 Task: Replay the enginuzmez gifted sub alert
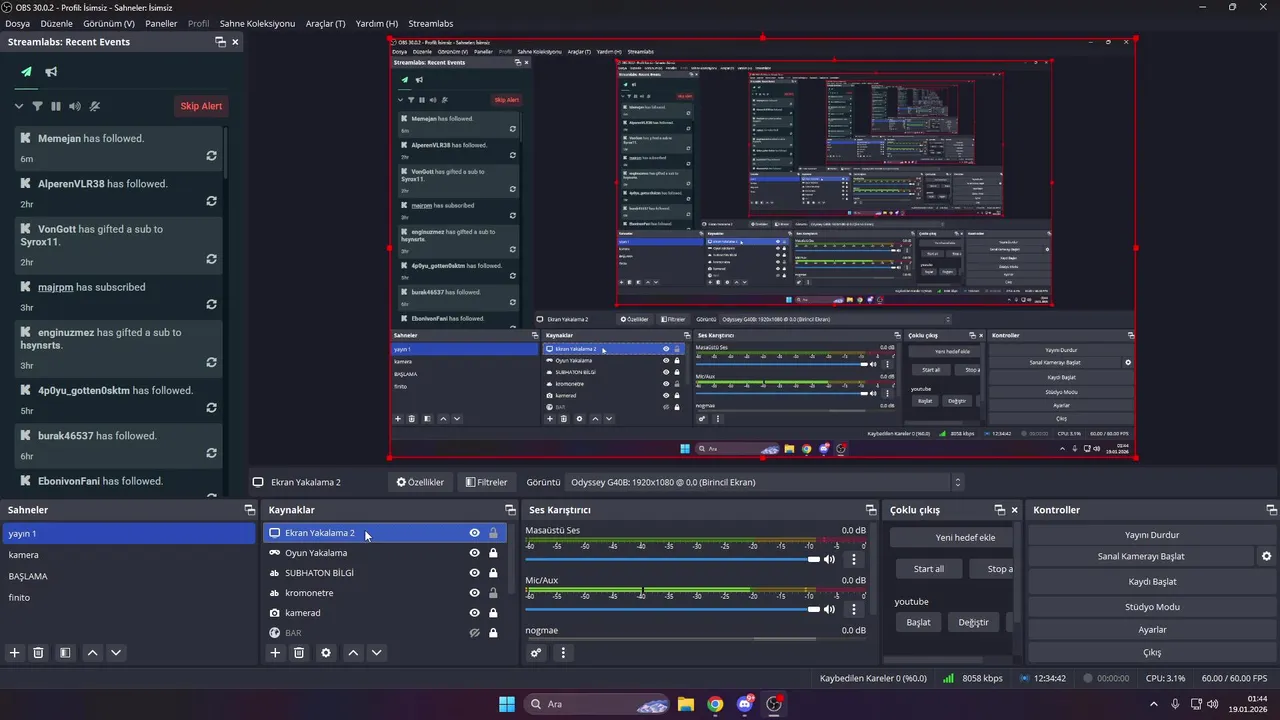[x=211, y=362]
